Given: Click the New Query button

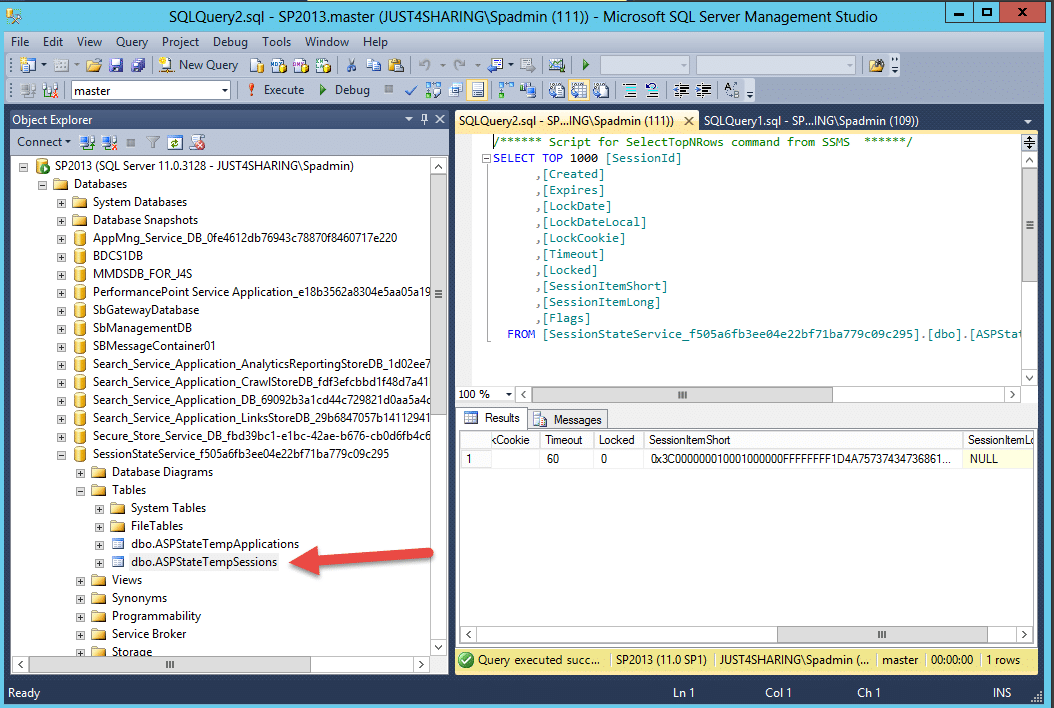Looking at the screenshot, I should (198, 65).
